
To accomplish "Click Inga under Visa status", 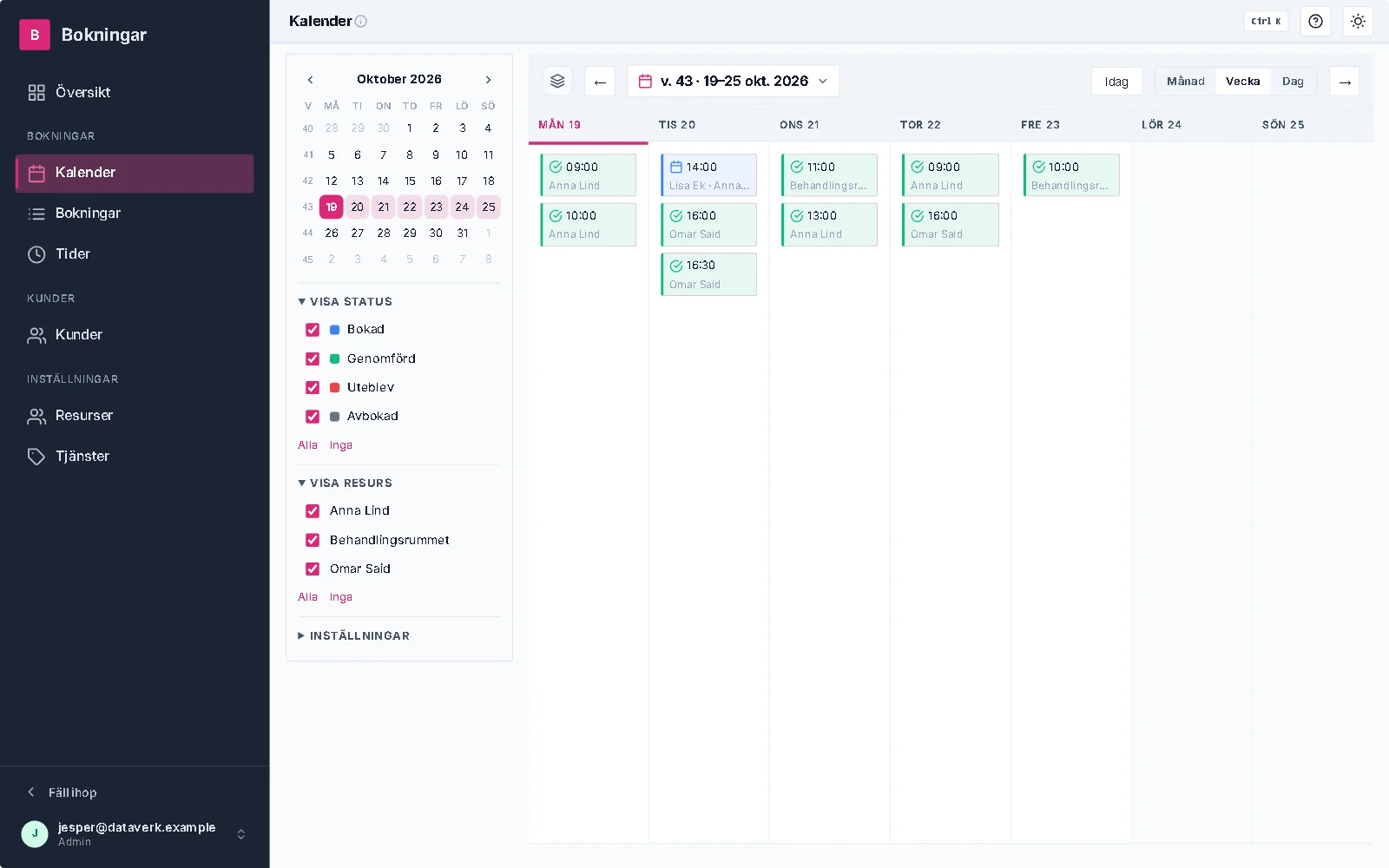I will pos(341,445).
